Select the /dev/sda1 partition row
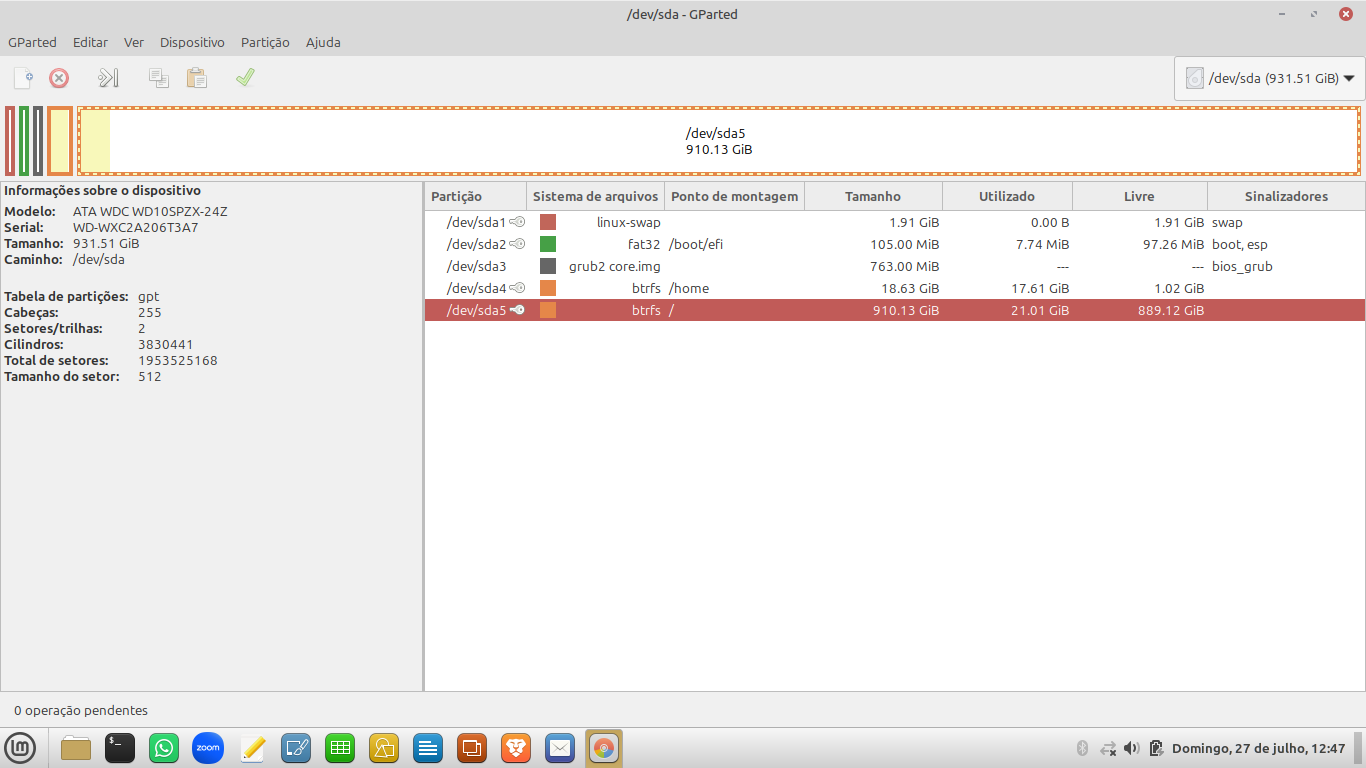Viewport: 1366px width, 768px height. tap(895, 222)
